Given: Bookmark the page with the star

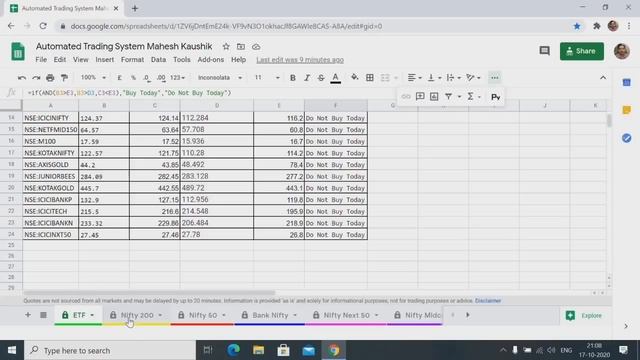Looking at the screenshot, I should (x=577, y=26).
